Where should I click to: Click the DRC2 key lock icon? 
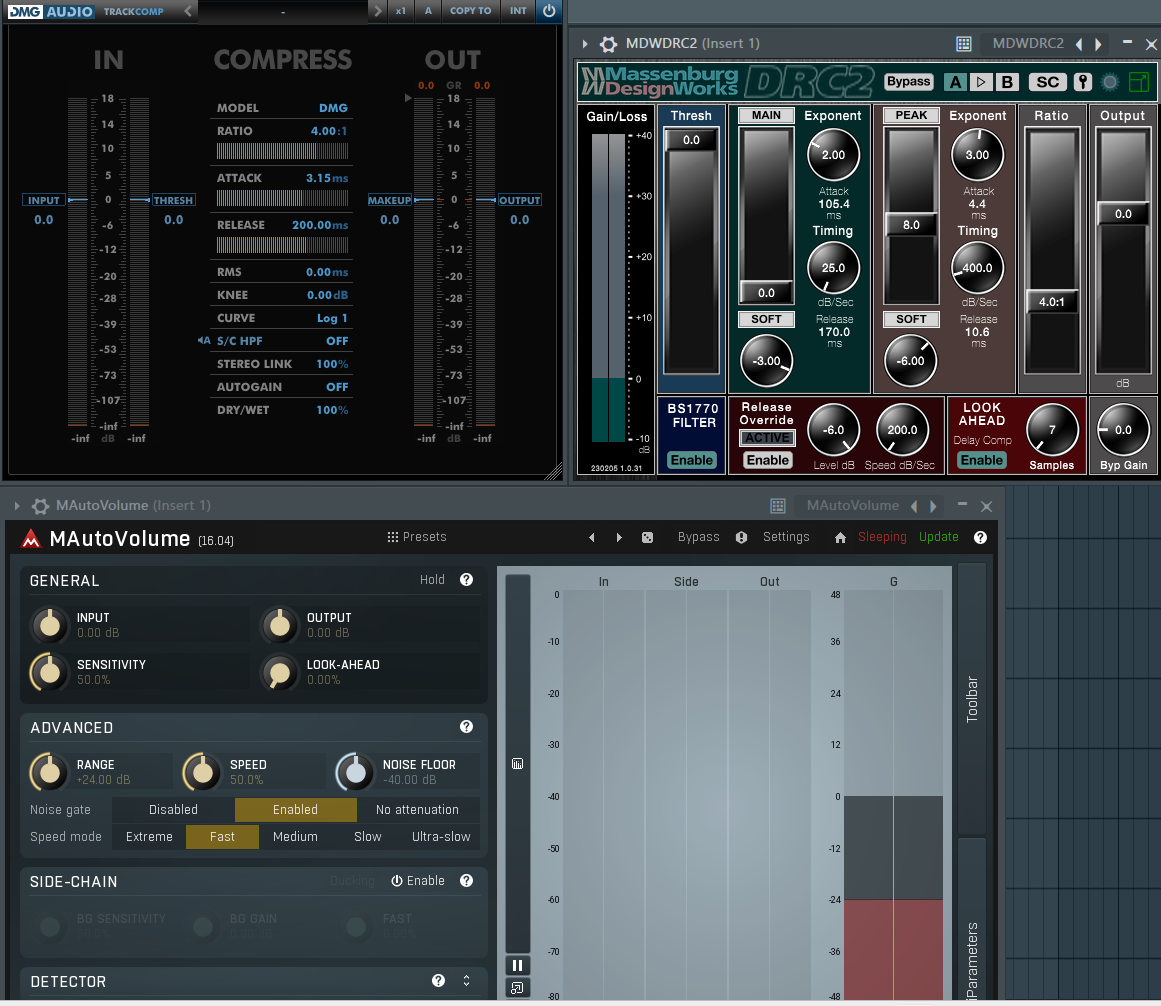[1083, 81]
